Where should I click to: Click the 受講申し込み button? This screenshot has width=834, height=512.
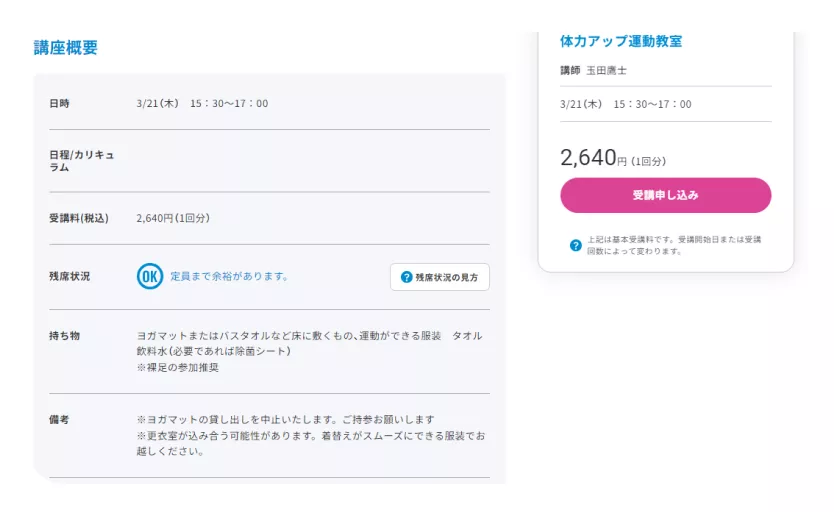(665, 195)
